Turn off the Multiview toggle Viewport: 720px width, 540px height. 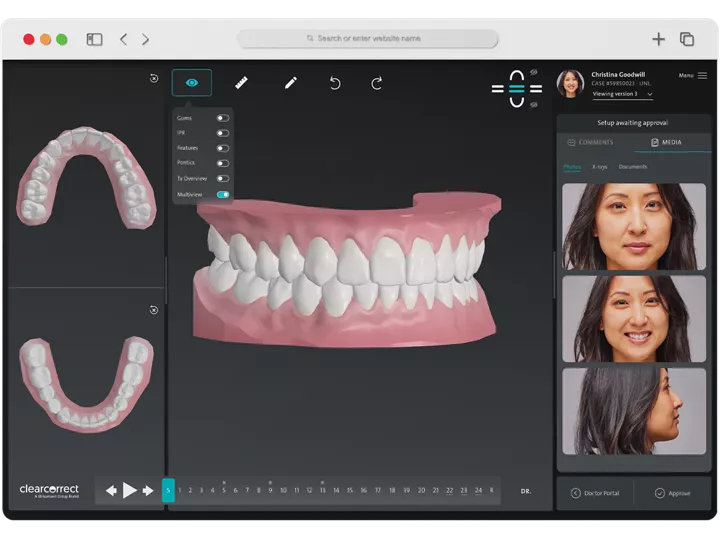pos(222,194)
